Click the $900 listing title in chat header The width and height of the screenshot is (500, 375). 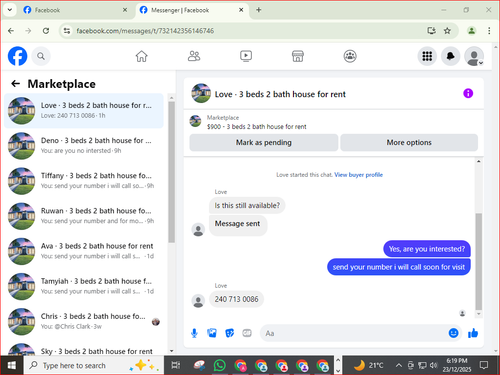256,127
